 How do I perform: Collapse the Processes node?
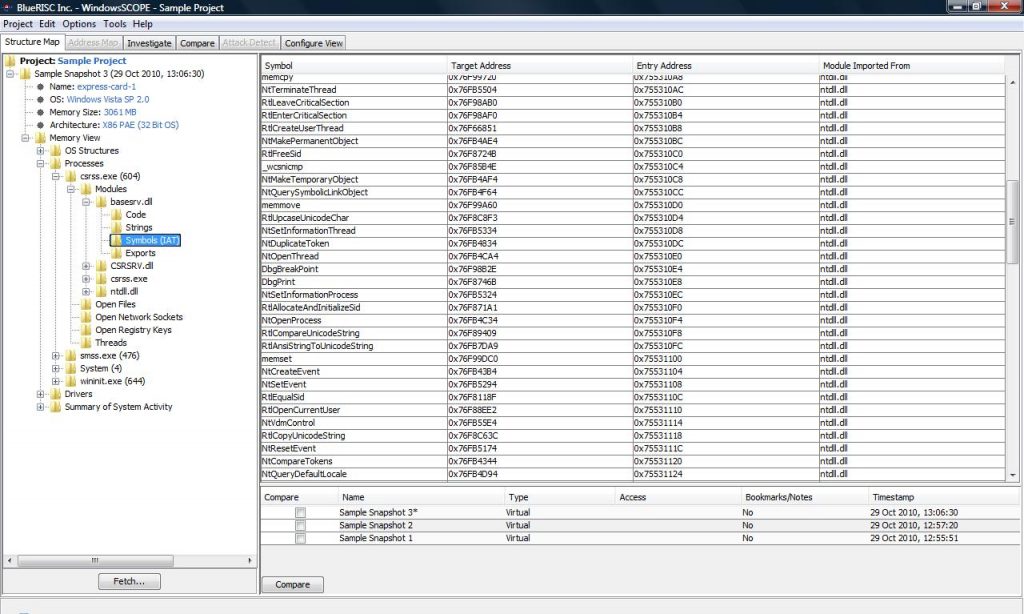(40, 163)
